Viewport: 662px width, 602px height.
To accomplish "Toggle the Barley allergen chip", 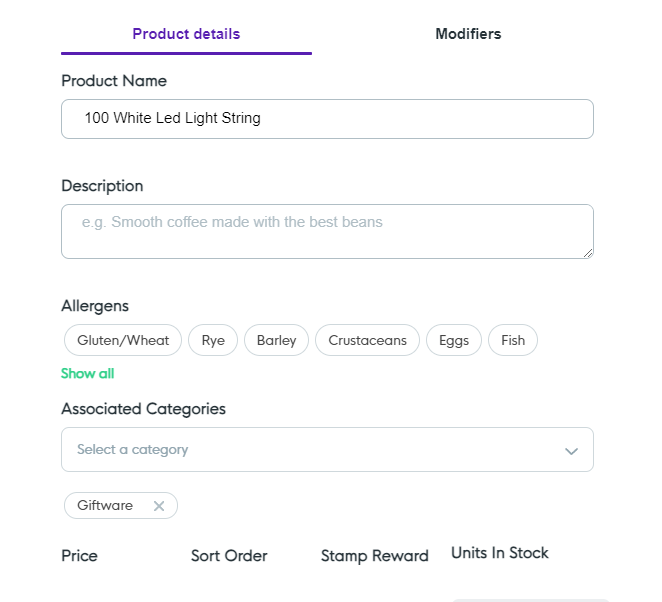I will 276,340.
